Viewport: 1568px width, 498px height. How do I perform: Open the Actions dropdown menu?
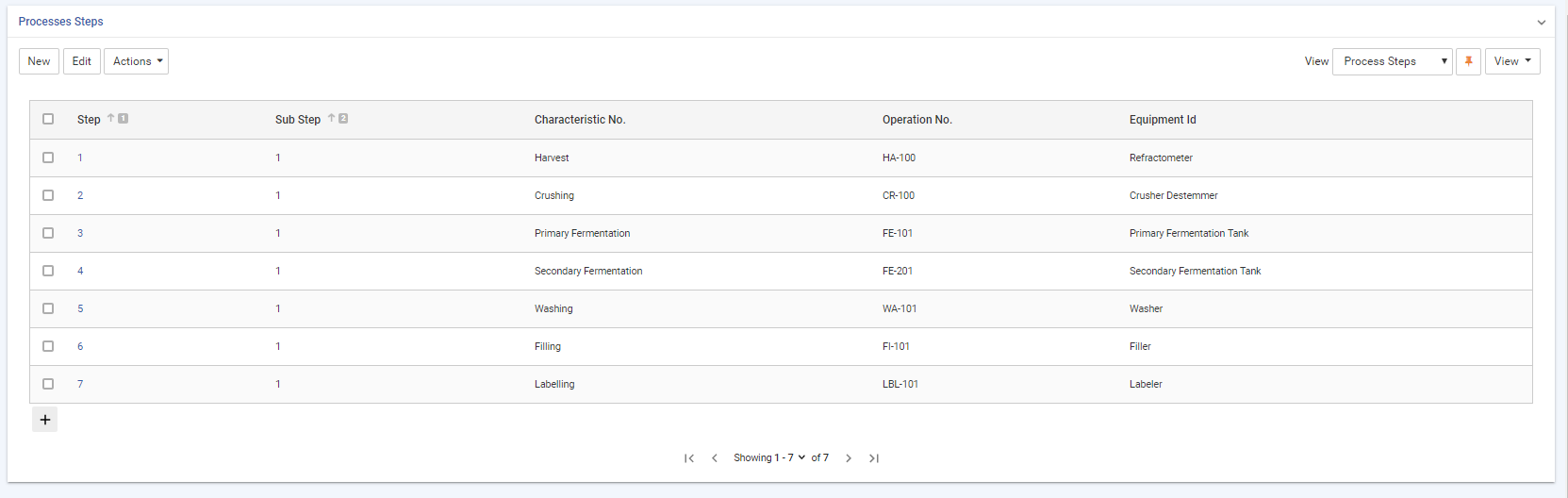136,61
